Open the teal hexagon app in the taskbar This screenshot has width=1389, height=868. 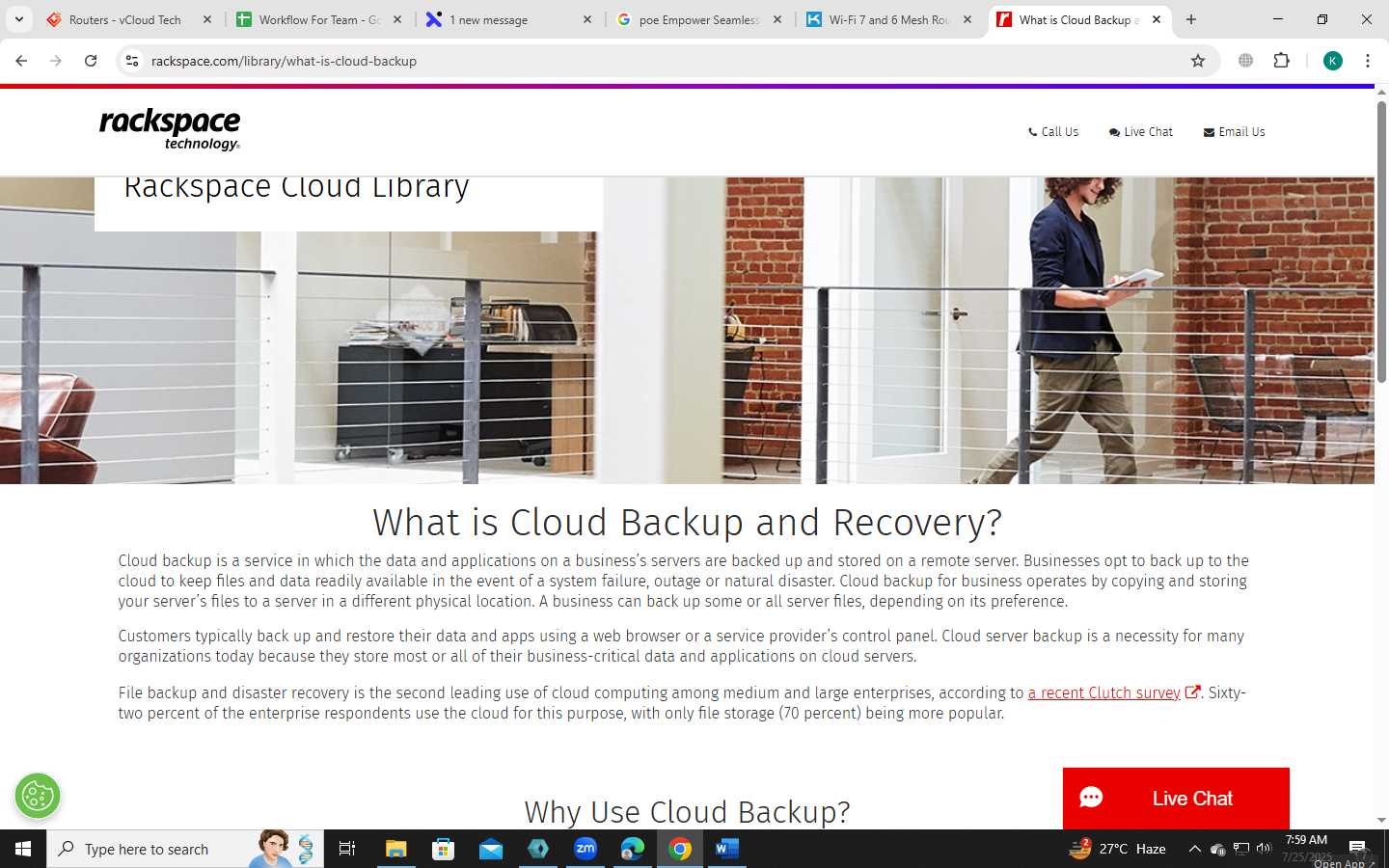click(538, 849)
